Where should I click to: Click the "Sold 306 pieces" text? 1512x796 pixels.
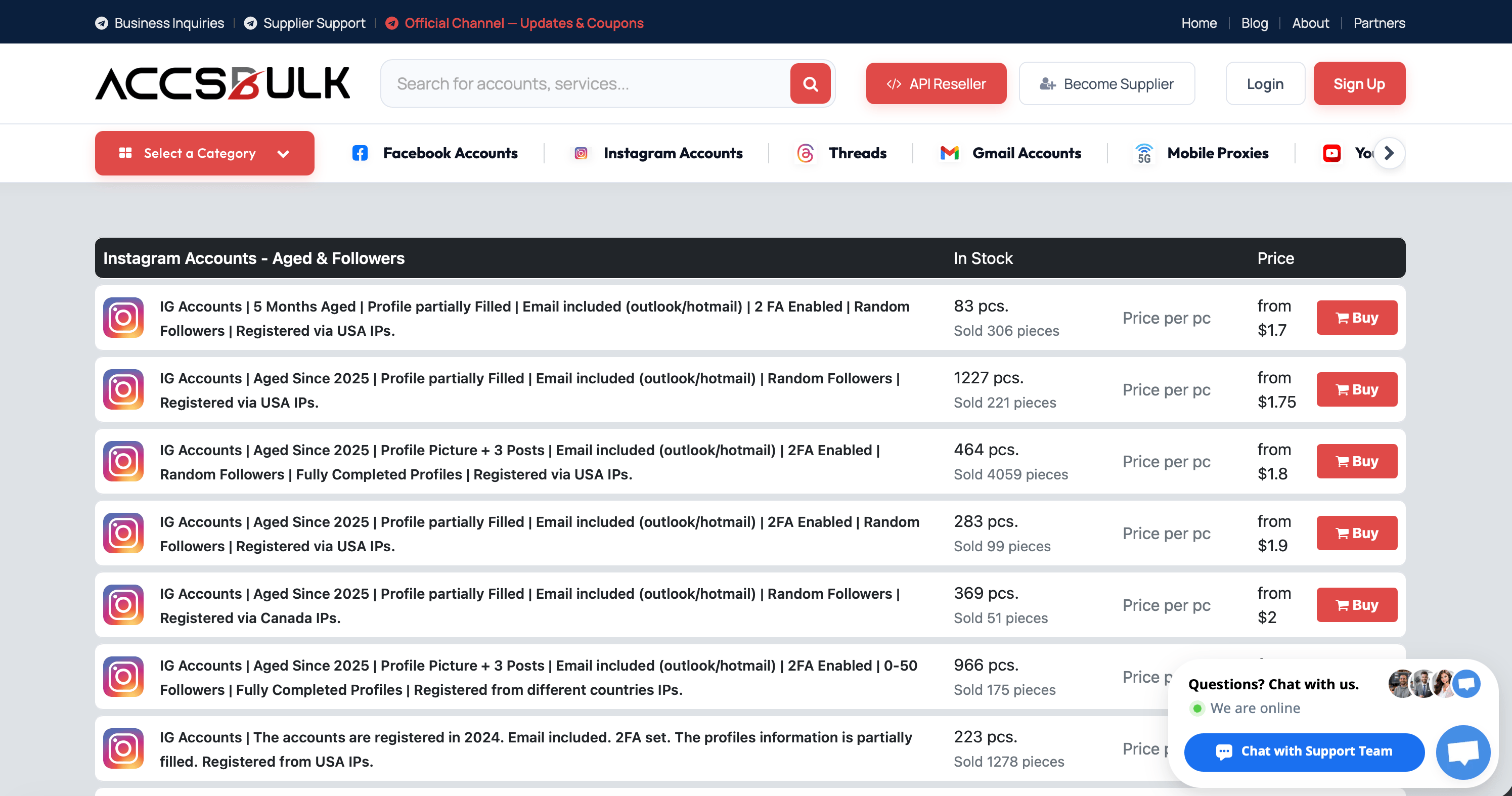pyautogui.click(x=1006, y=331)
